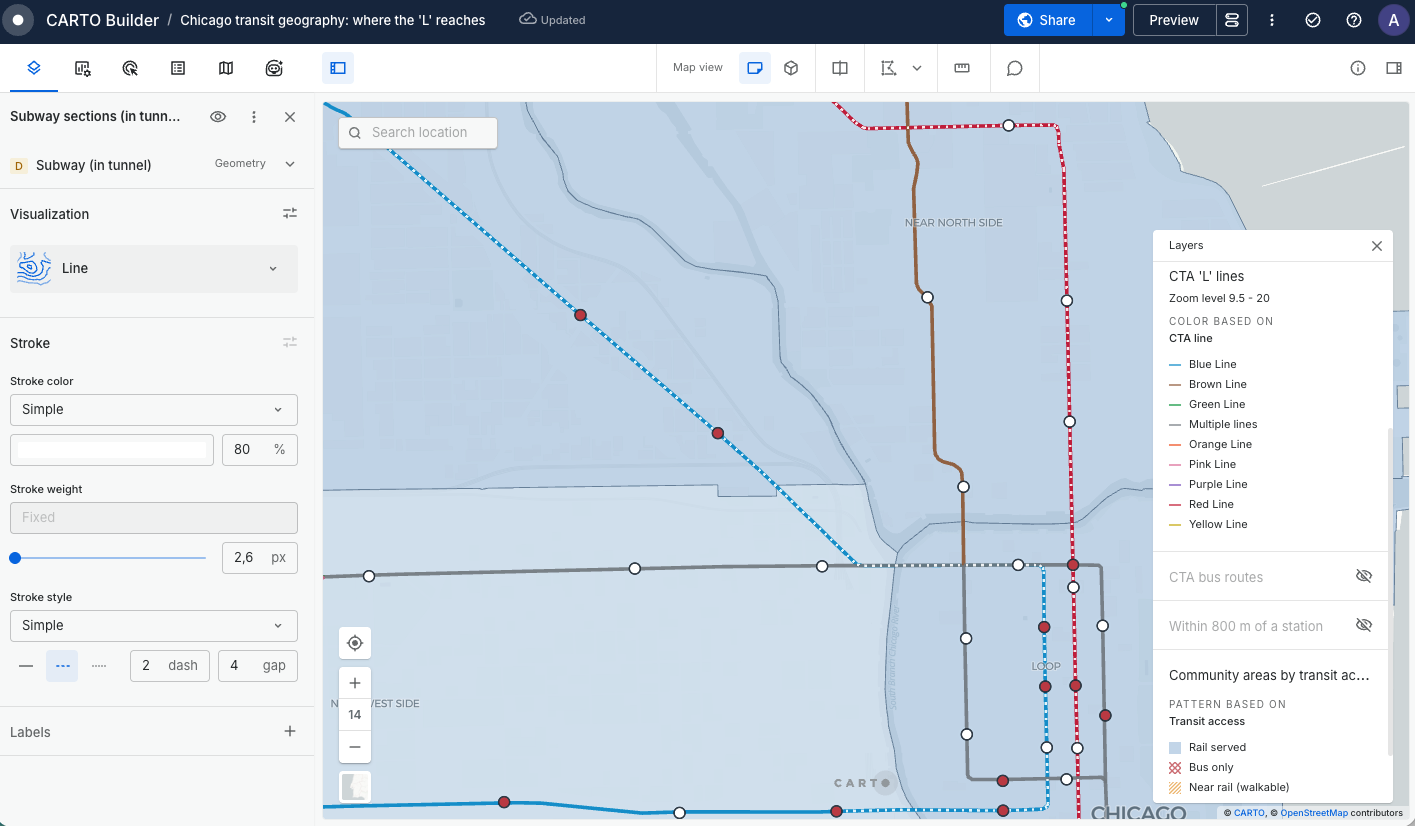Select the solid line stroke style

[26, 666]
